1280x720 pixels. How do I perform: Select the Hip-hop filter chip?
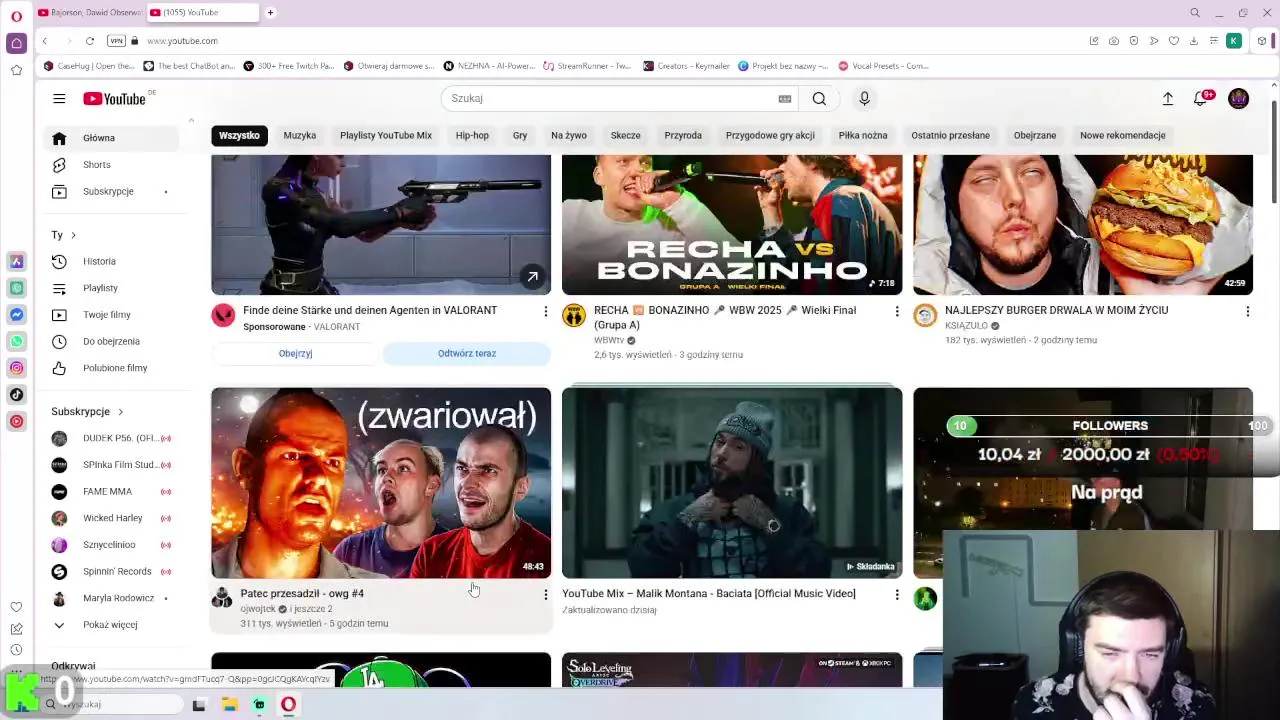pos(472,135)
